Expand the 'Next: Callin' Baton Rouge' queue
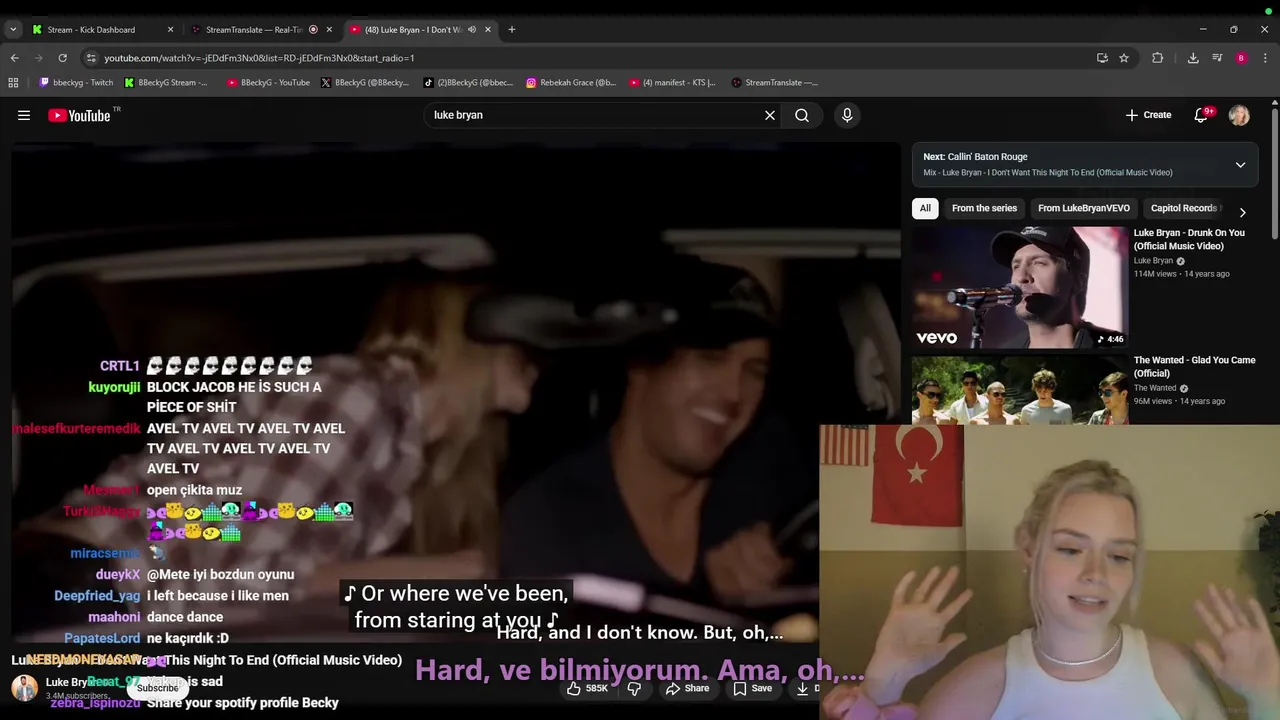1280x720 pixels. [1240, 165]
